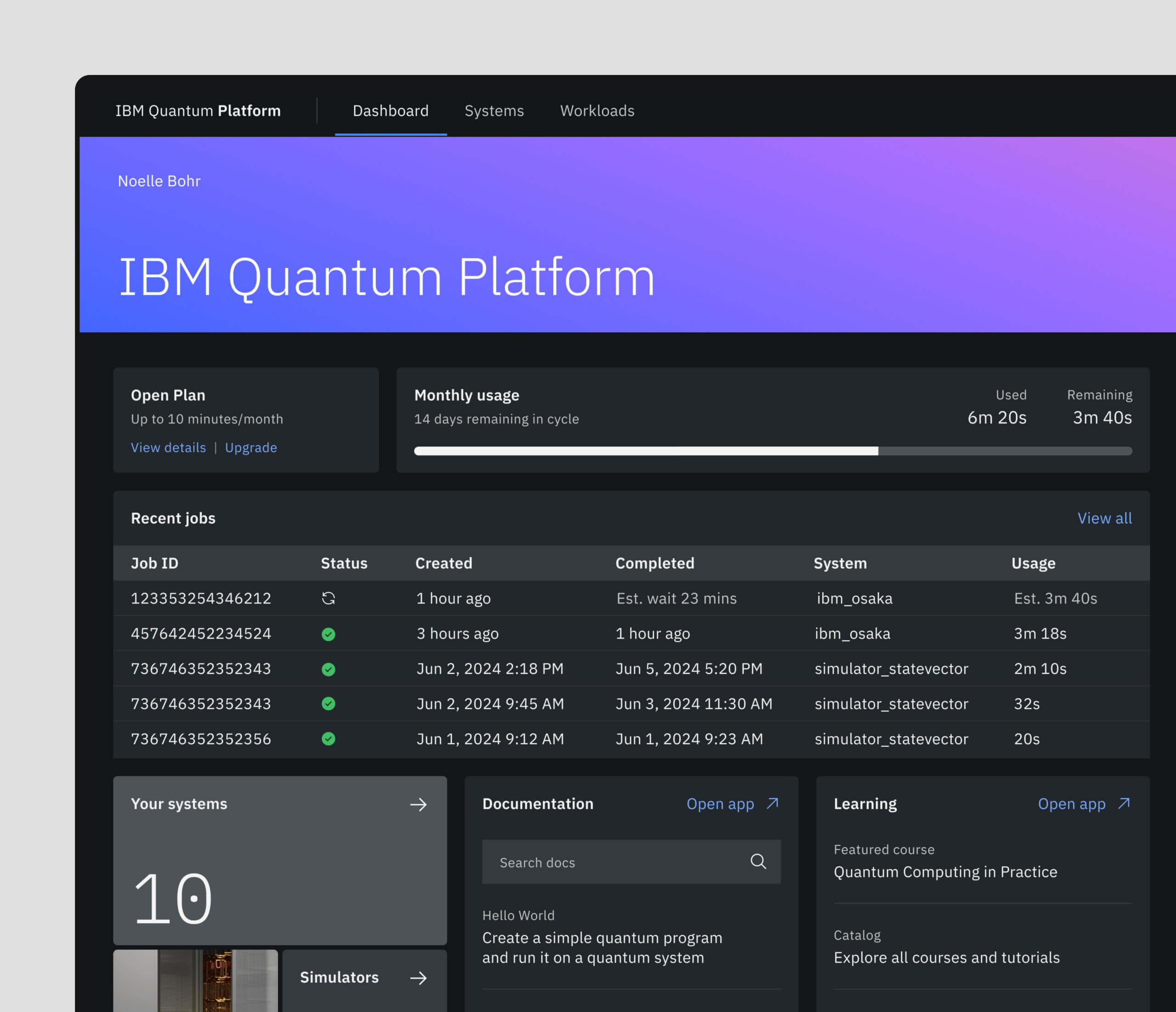1176x1012 pixels.
Task: Open Quantum Computing in Practice course
Action: tap(945, 872)
